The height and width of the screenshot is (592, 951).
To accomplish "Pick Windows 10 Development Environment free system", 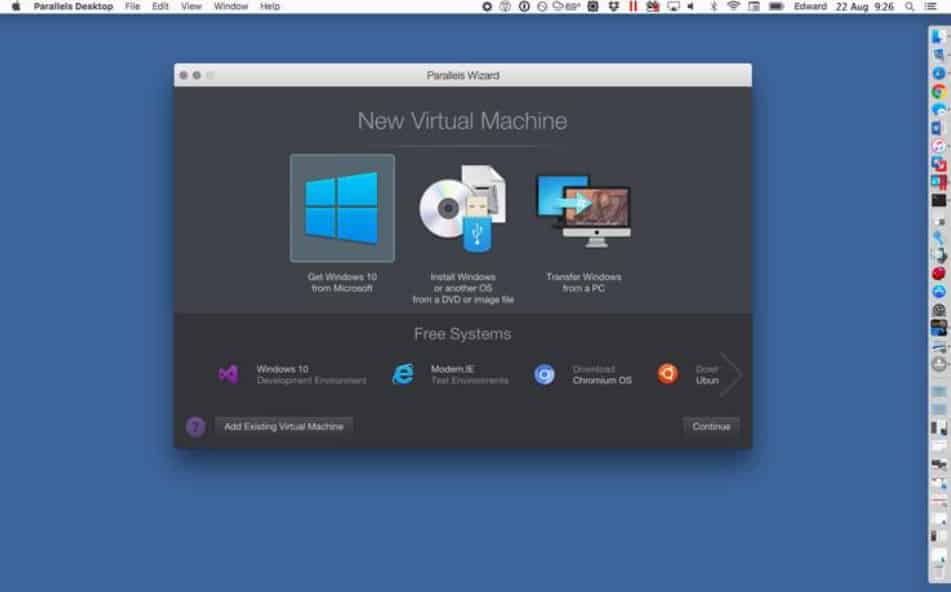I will click(x=292, y=374).
